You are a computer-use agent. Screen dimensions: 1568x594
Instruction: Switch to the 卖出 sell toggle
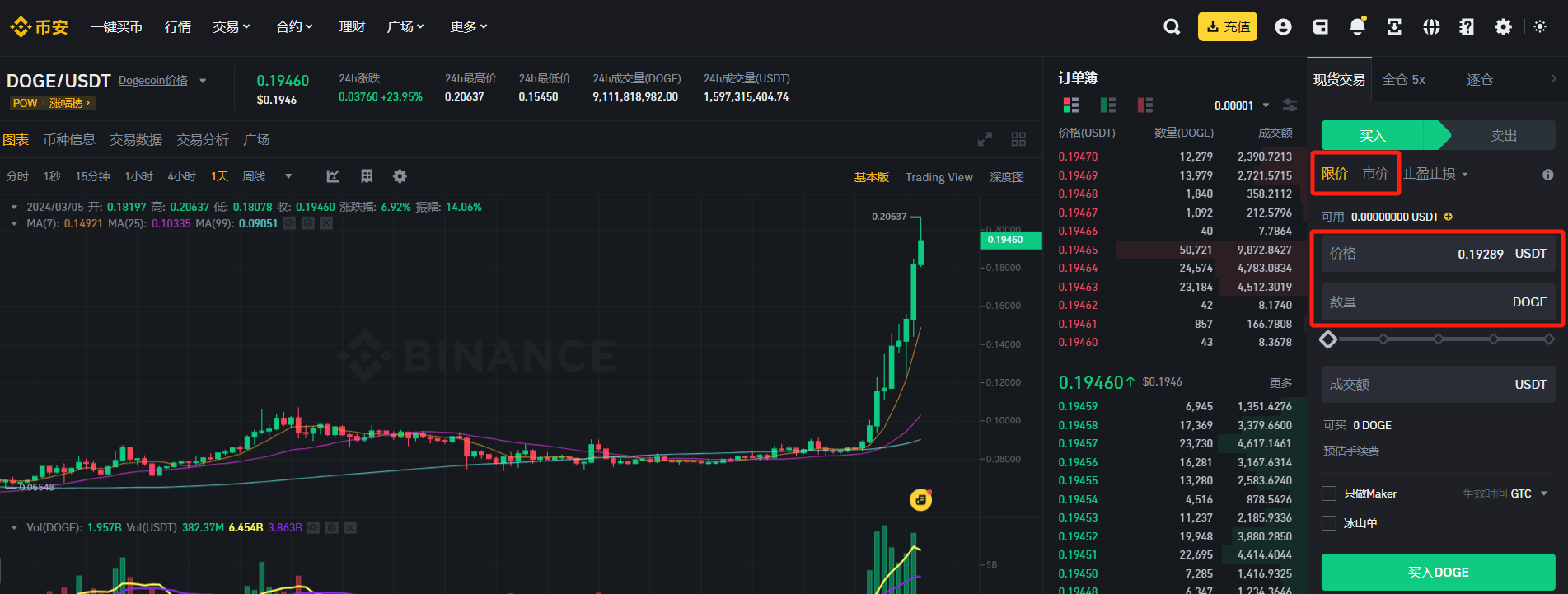point(1503,135)
